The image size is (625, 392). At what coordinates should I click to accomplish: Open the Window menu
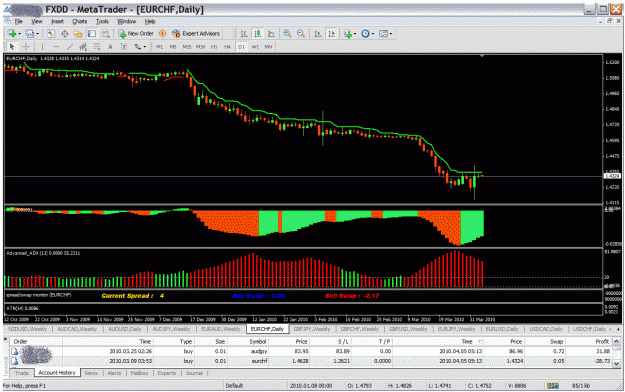click(x=126, y=22)
